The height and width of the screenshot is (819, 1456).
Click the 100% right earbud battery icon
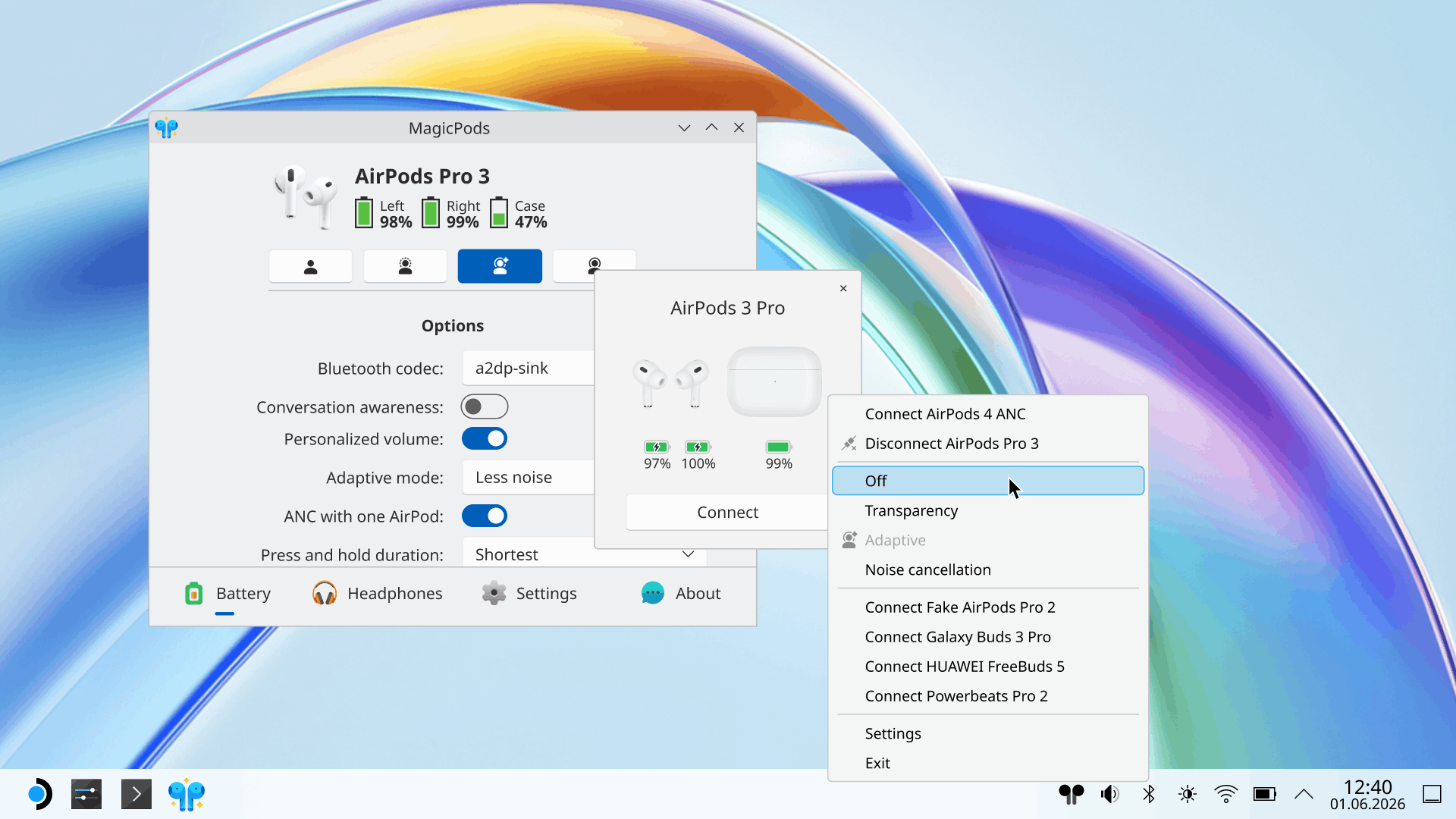(x=698, y=447)
